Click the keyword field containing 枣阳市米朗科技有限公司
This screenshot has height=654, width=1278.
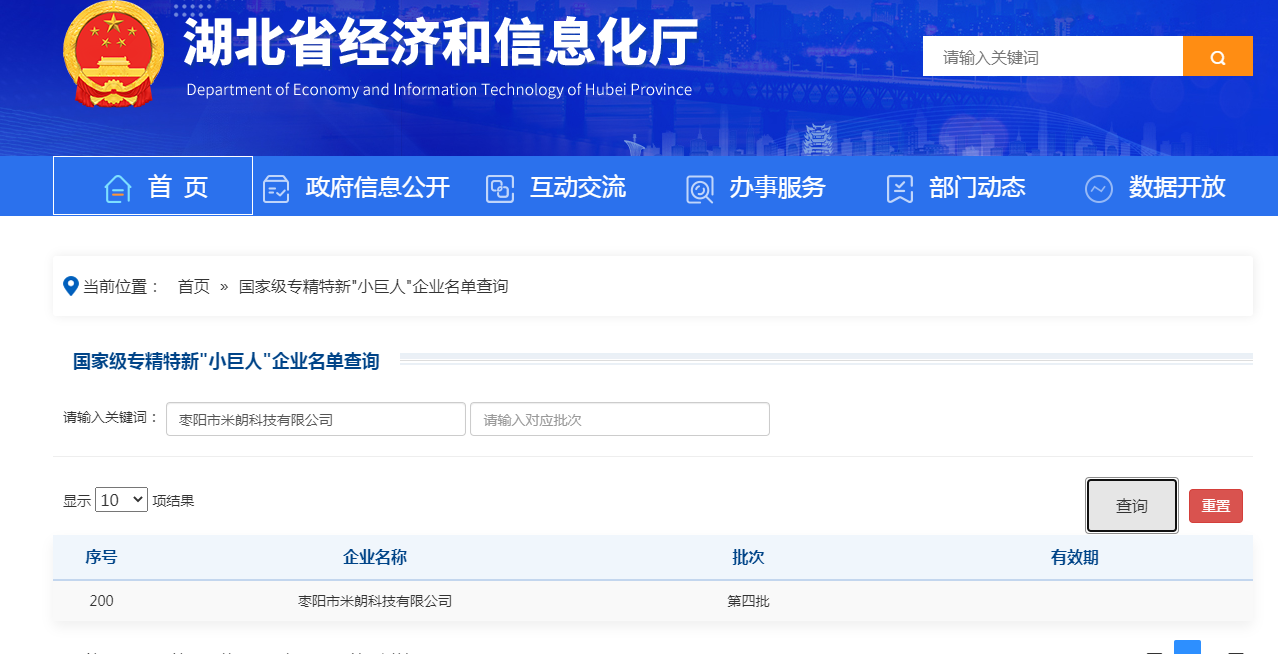315,420
